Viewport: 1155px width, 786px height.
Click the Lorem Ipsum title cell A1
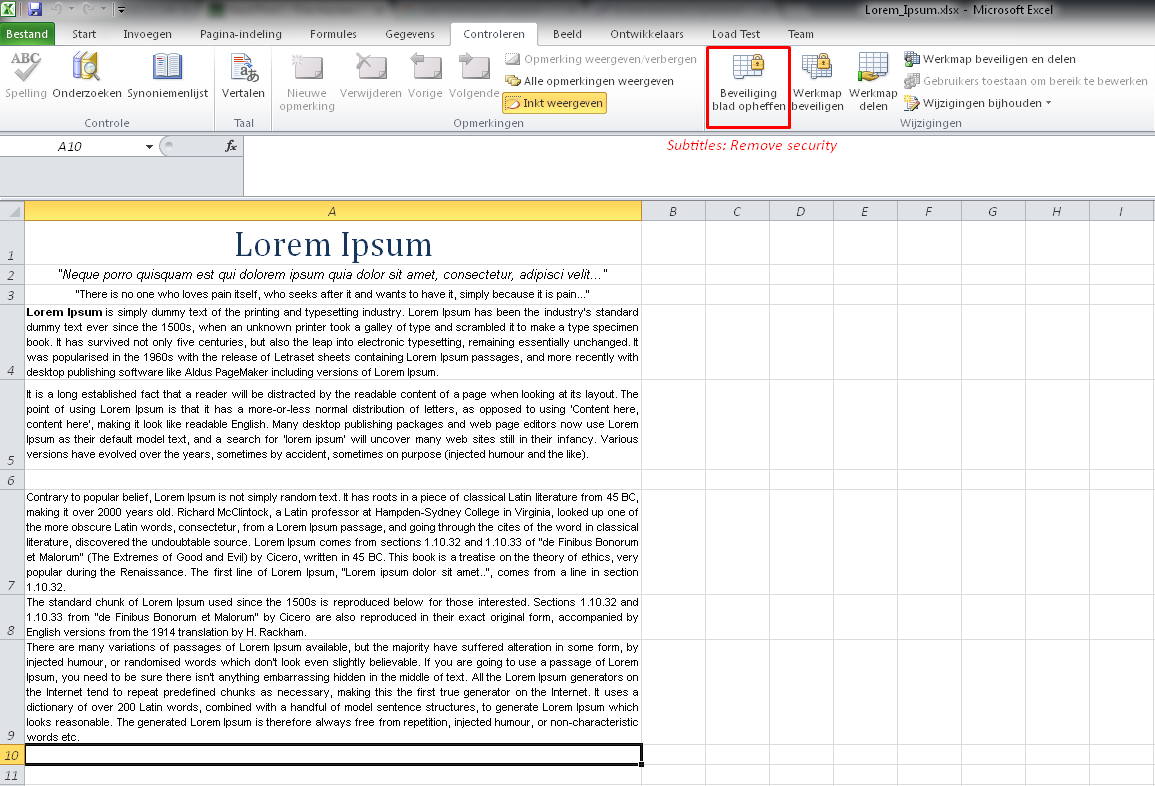tap(333, 244)
